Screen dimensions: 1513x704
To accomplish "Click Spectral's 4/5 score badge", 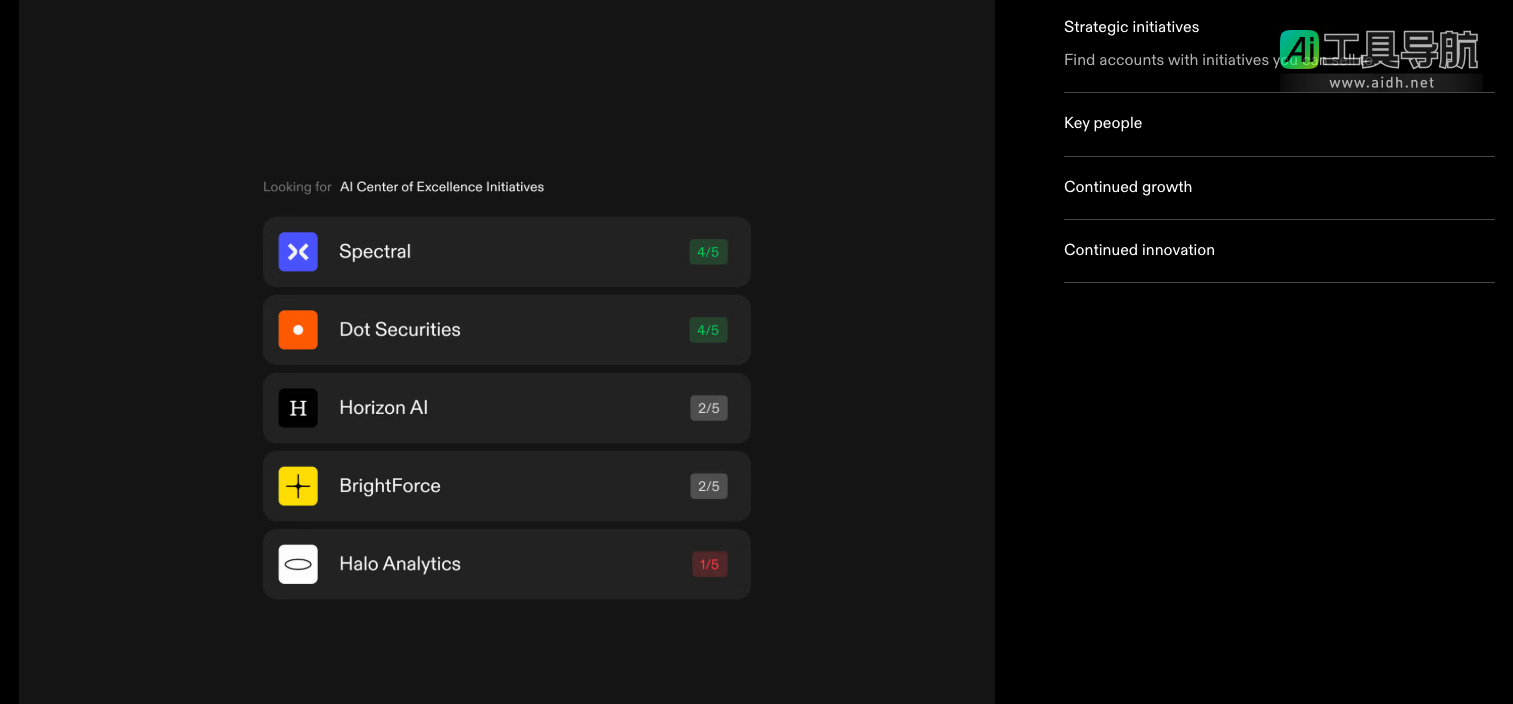I will point(708,252).
